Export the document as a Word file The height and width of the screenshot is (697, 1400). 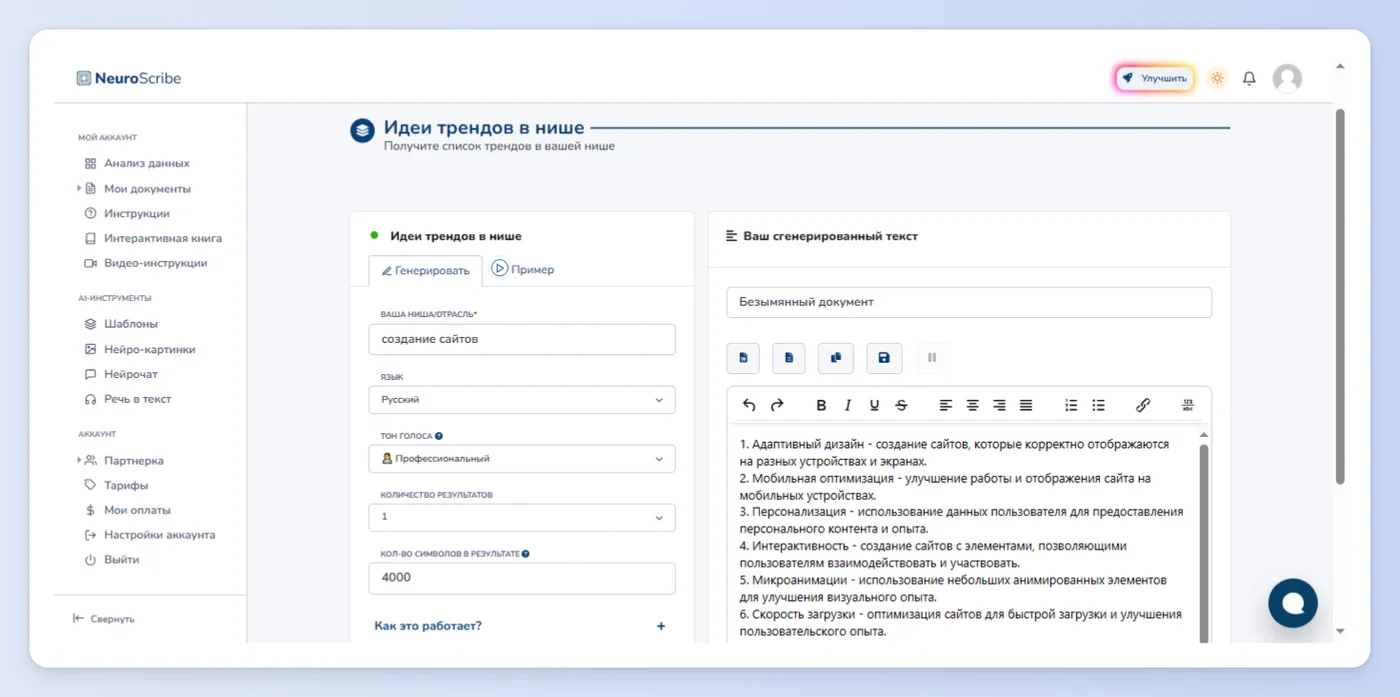coord(743,358)
